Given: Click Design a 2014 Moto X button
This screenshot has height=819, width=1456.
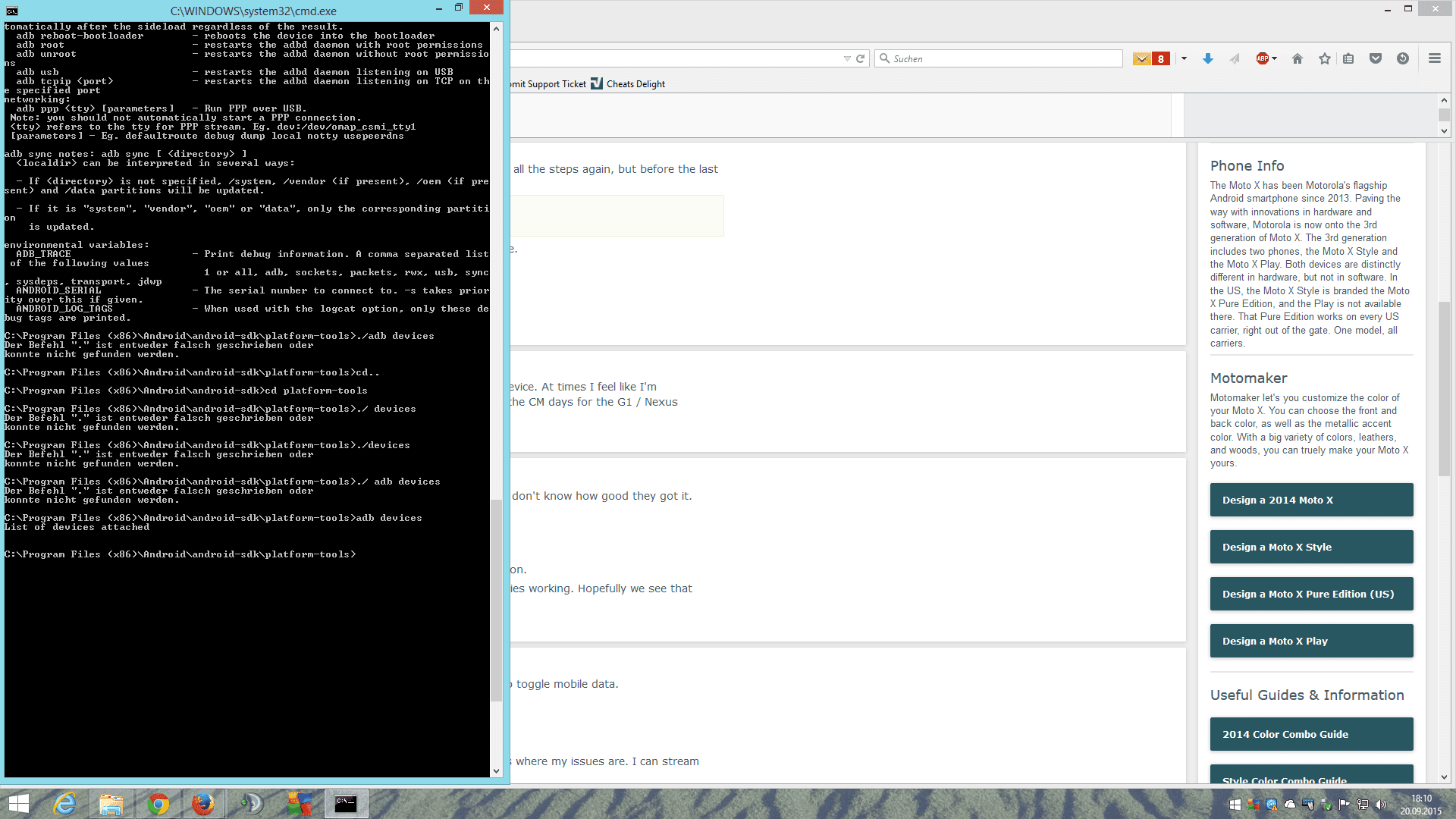Looking at the screenshot, I should (1312, 500).
